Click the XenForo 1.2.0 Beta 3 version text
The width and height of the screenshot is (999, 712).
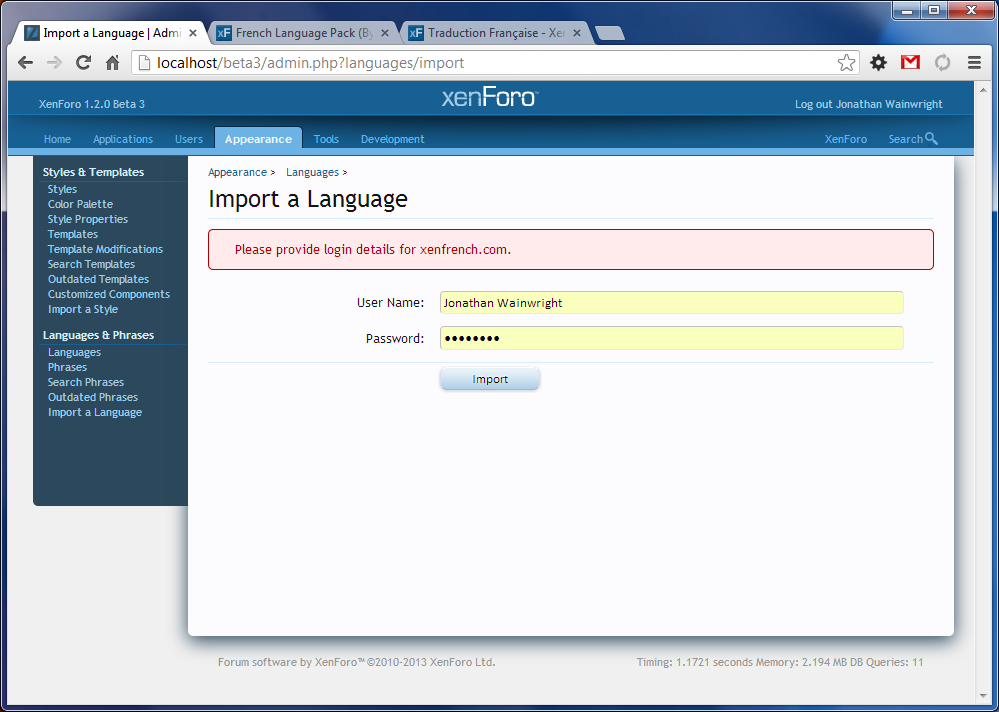[x=92, y=104]
